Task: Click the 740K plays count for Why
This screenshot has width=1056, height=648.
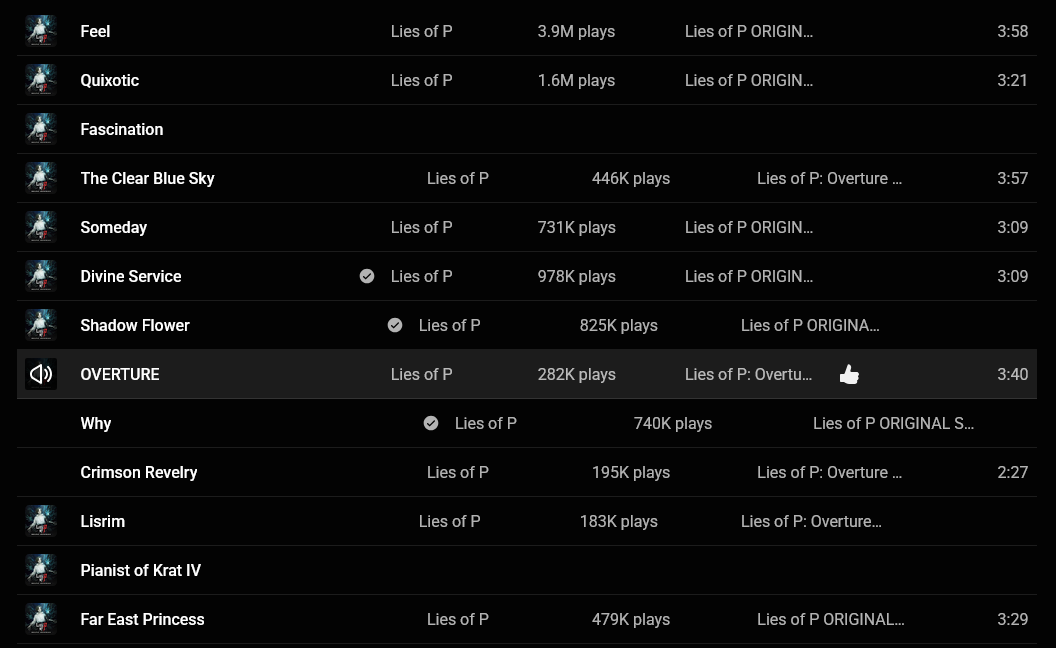Action: click(673, 423)
